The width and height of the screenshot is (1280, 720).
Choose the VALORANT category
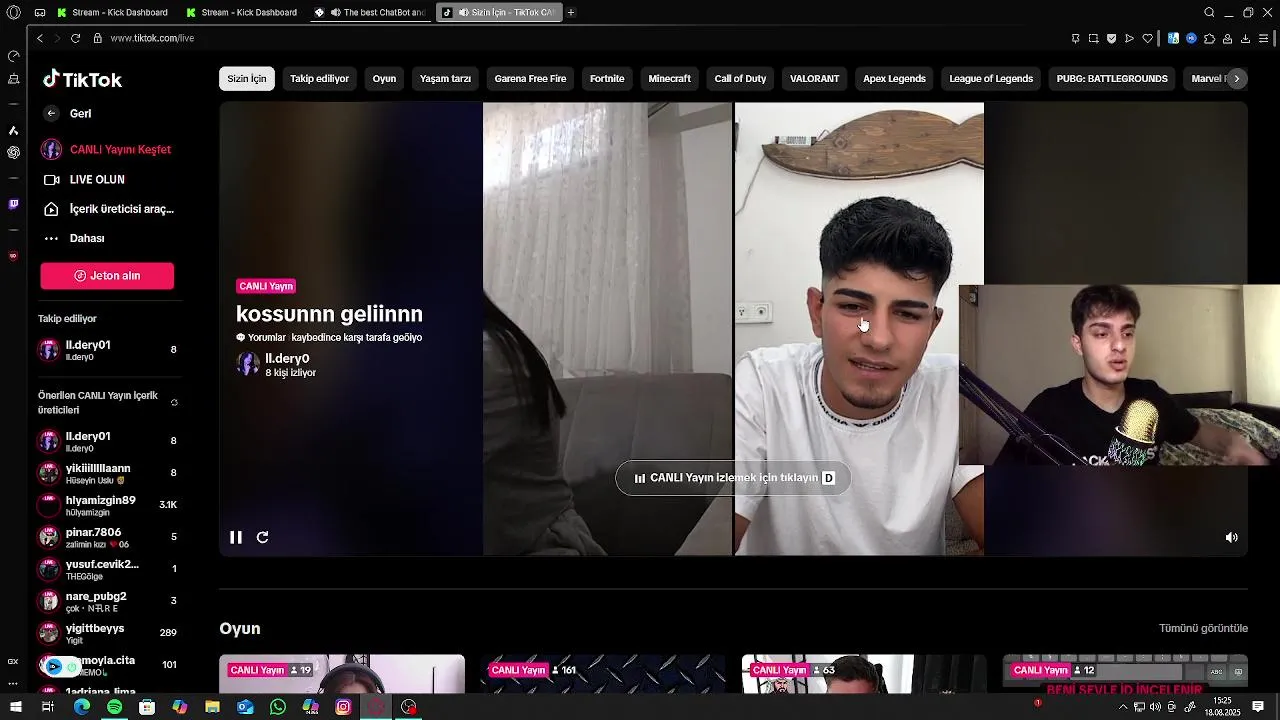pyautogui.click(x=814, y=79)
